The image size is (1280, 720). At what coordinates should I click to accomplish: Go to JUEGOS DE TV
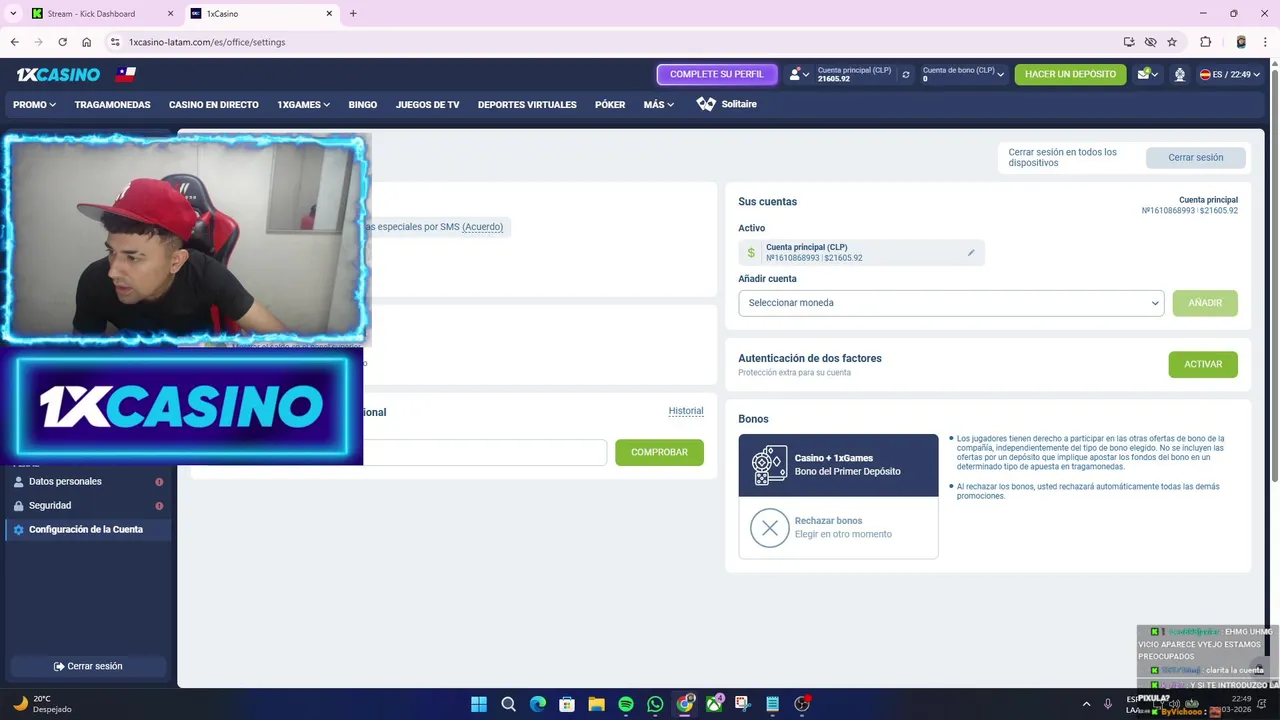pos(427,104)
